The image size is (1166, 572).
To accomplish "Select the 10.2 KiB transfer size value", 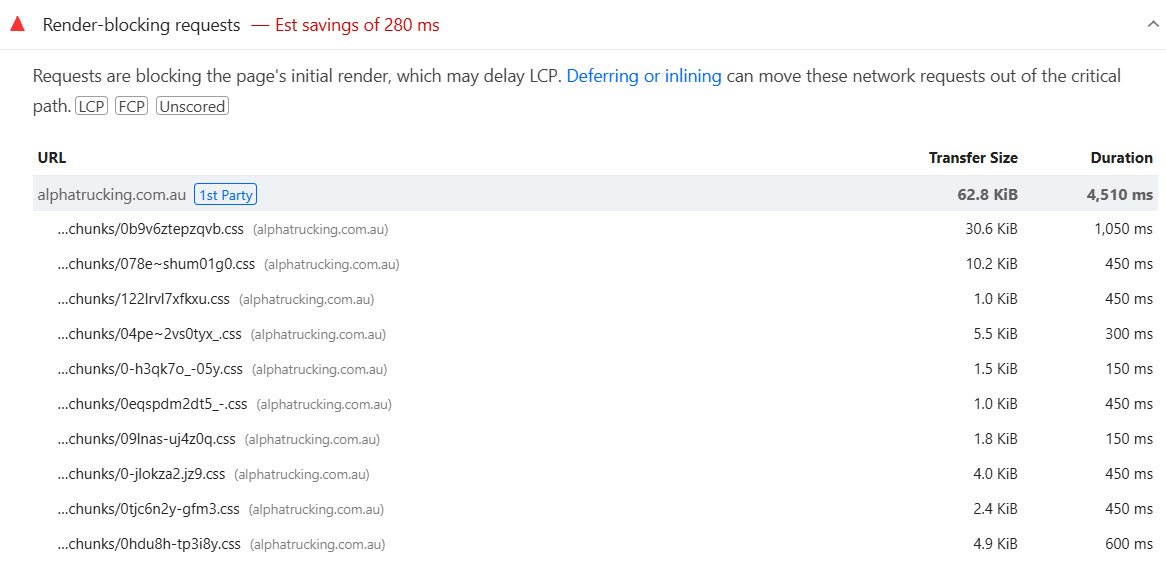I will (991, 264).
